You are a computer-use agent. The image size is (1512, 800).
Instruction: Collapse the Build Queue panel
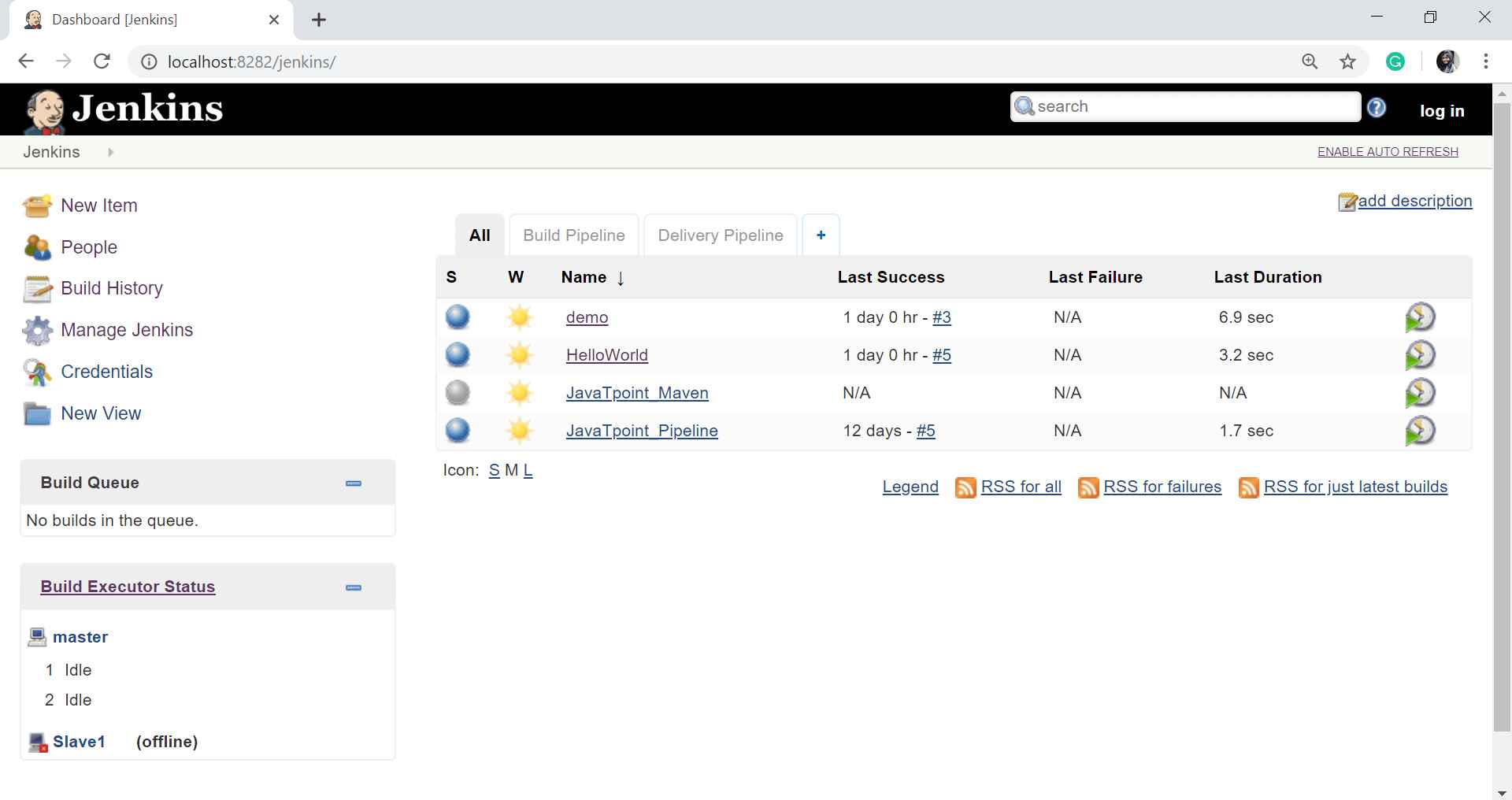[354, 483]
